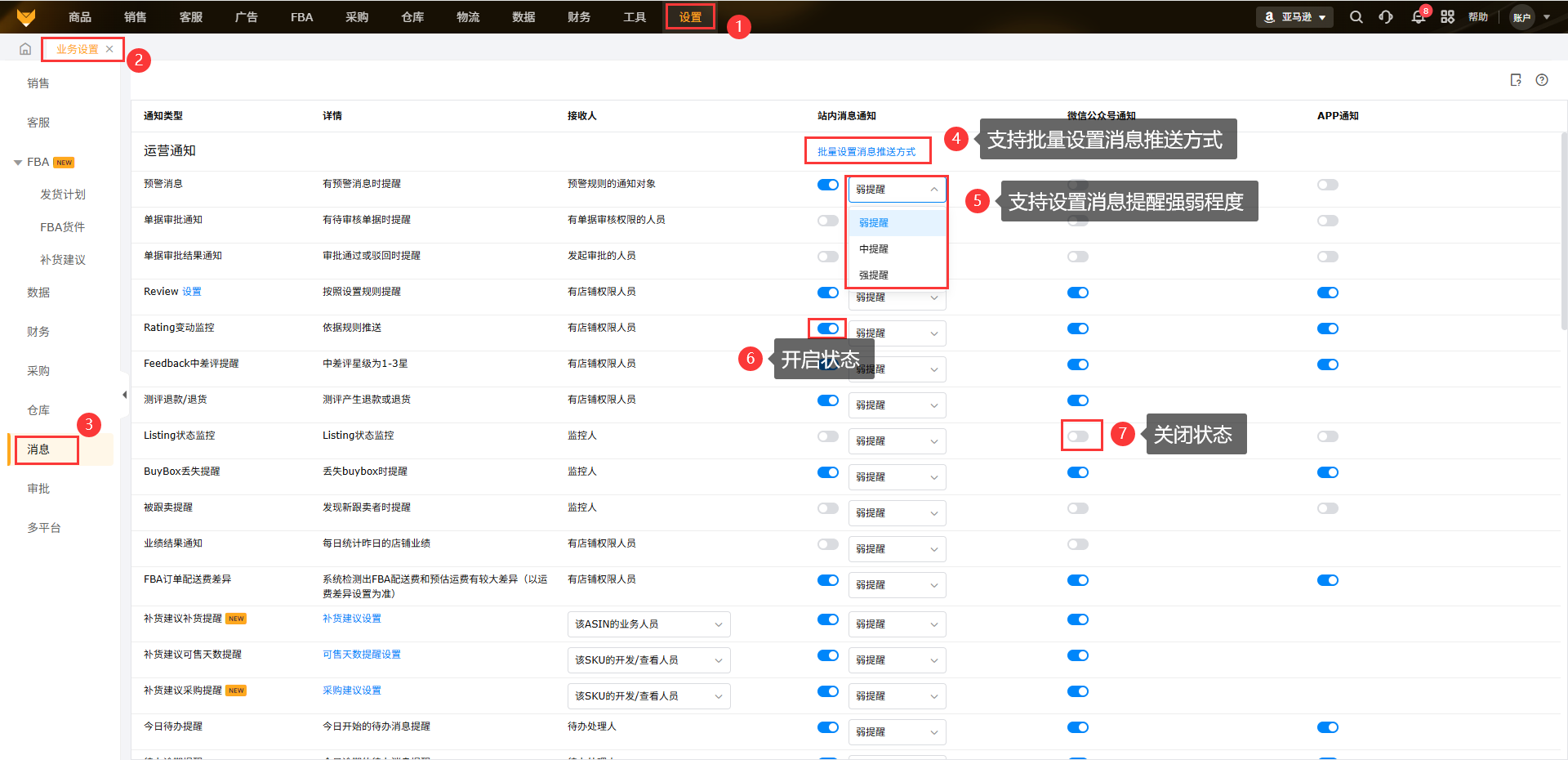Open the customer support headset icon
Screen dimensions: 1568x760
pos(1386,17)
